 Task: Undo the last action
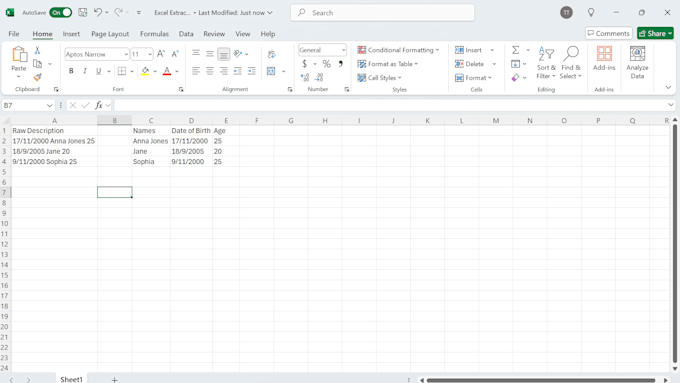tap(98, 13)
